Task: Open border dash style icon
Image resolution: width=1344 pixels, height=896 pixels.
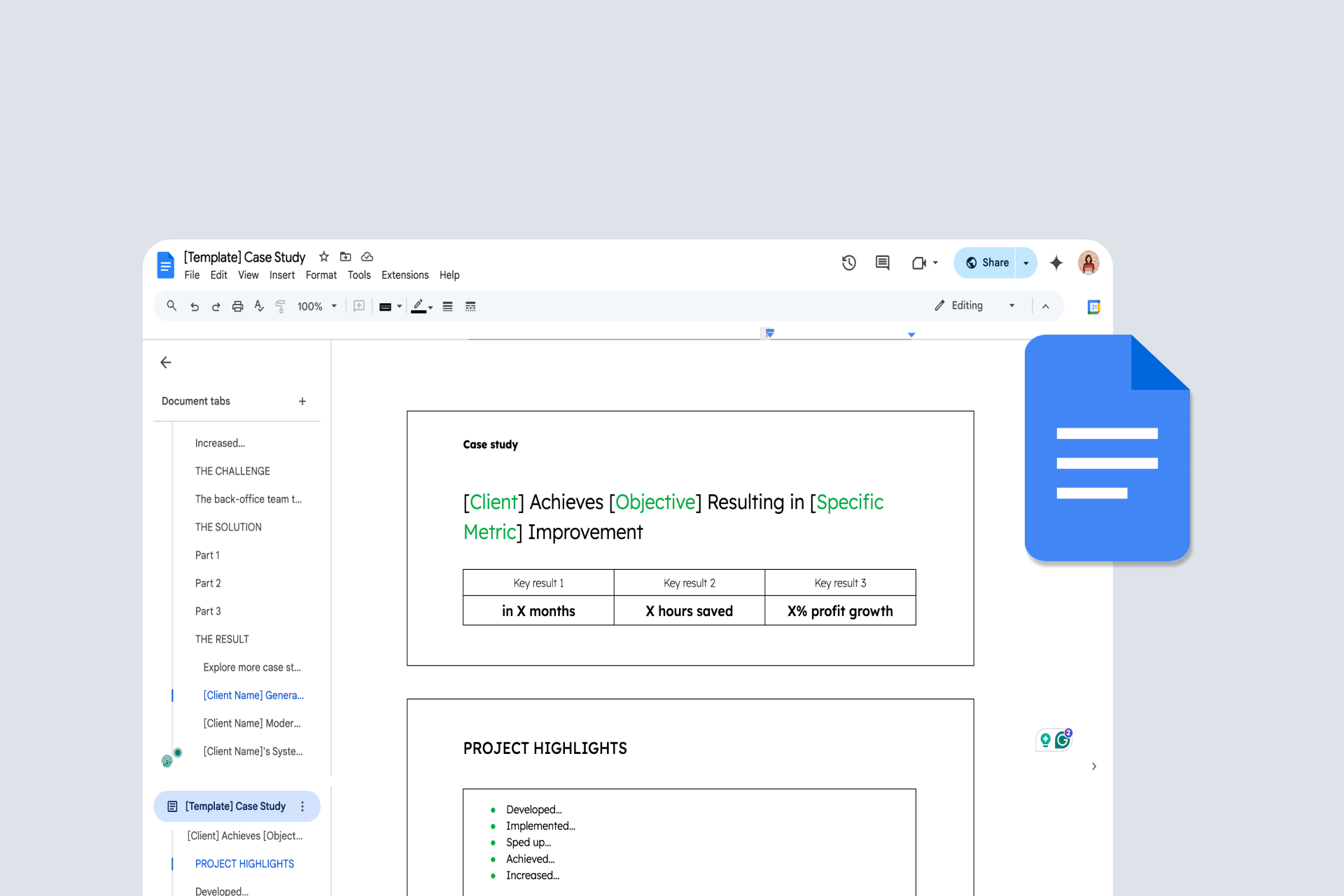Action: (470, 307)
